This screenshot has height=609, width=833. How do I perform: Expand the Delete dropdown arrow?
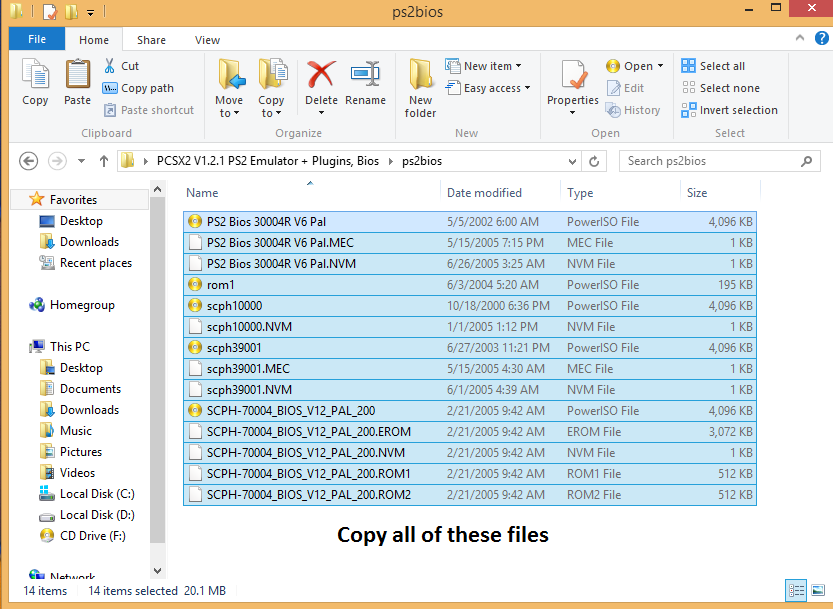(321, 113)
